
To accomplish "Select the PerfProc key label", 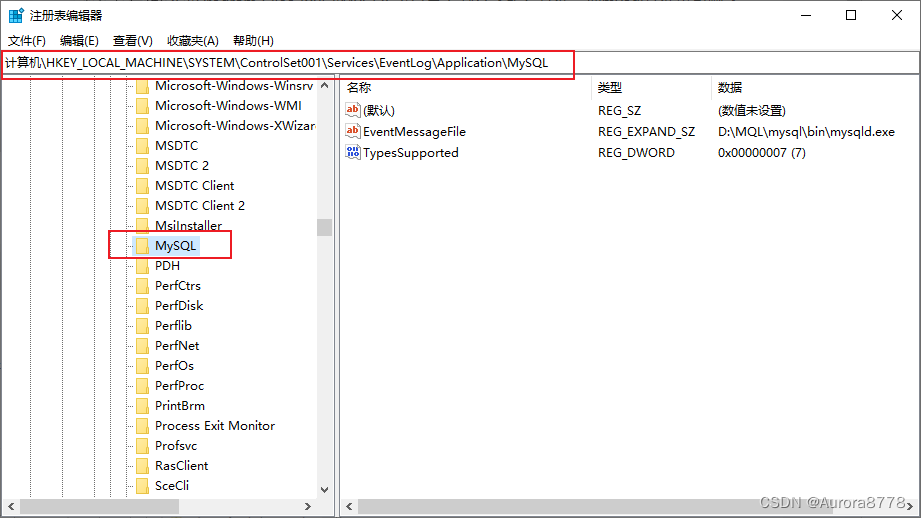I will click(179, 386).
